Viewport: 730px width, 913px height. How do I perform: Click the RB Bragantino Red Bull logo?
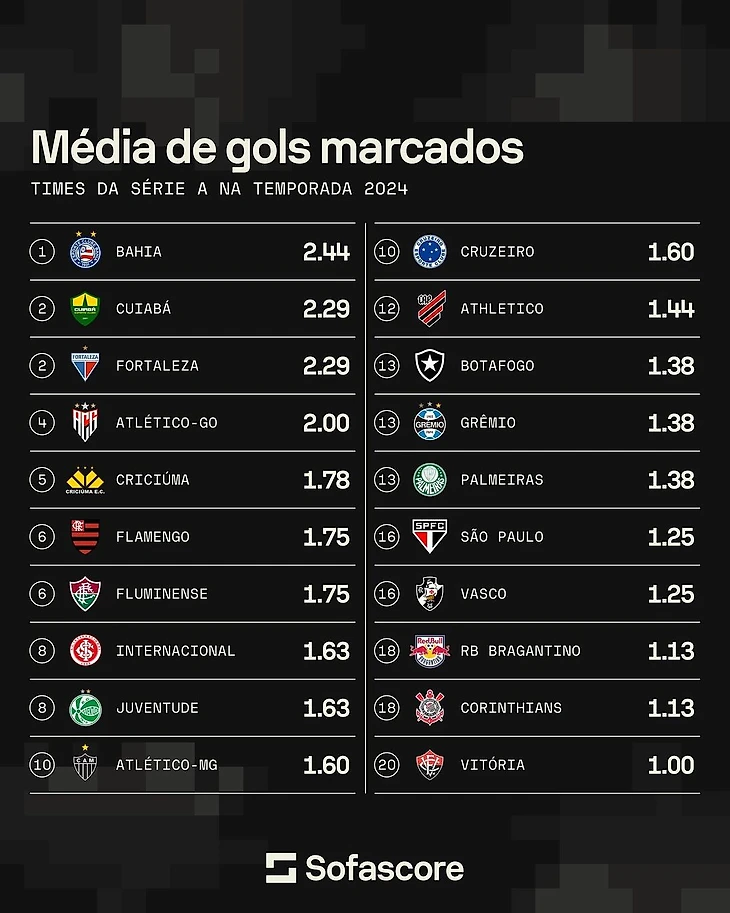click(430, 651)
